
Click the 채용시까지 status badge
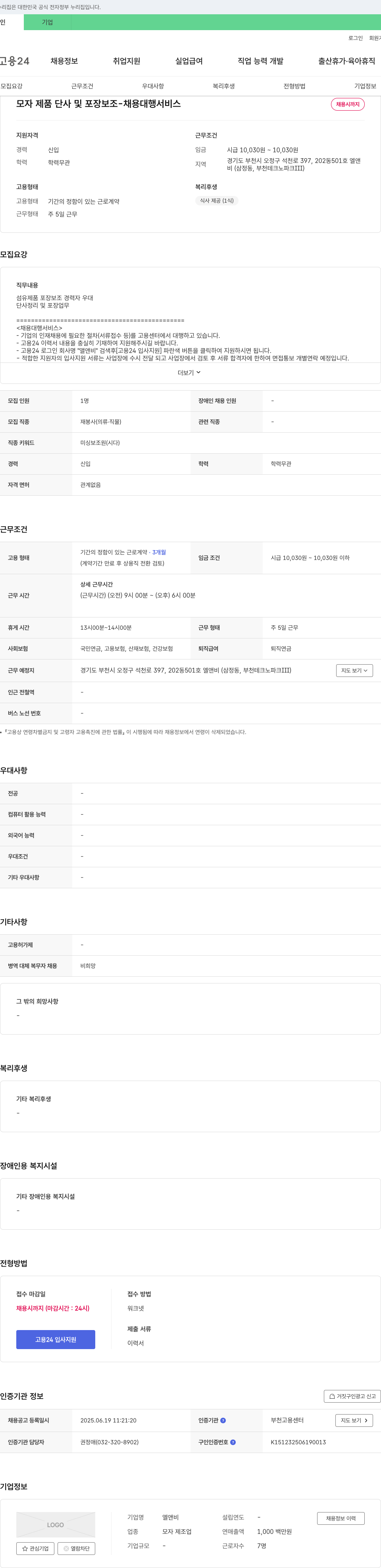click(348, 104)
